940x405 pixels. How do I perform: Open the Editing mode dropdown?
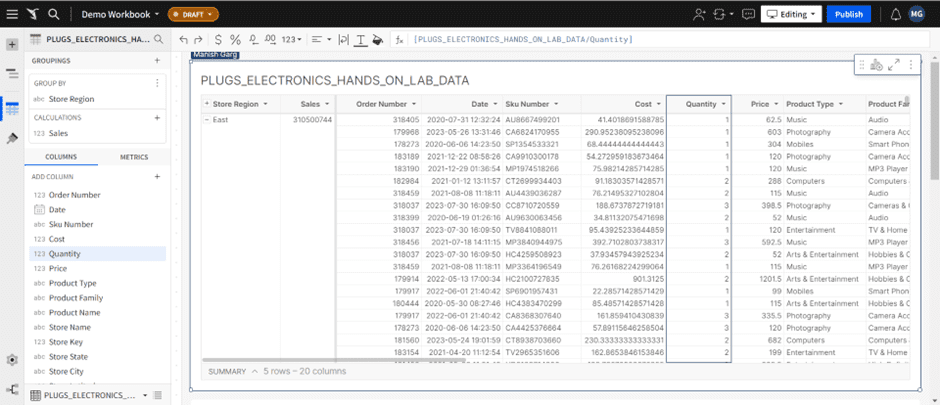[791, 14]
